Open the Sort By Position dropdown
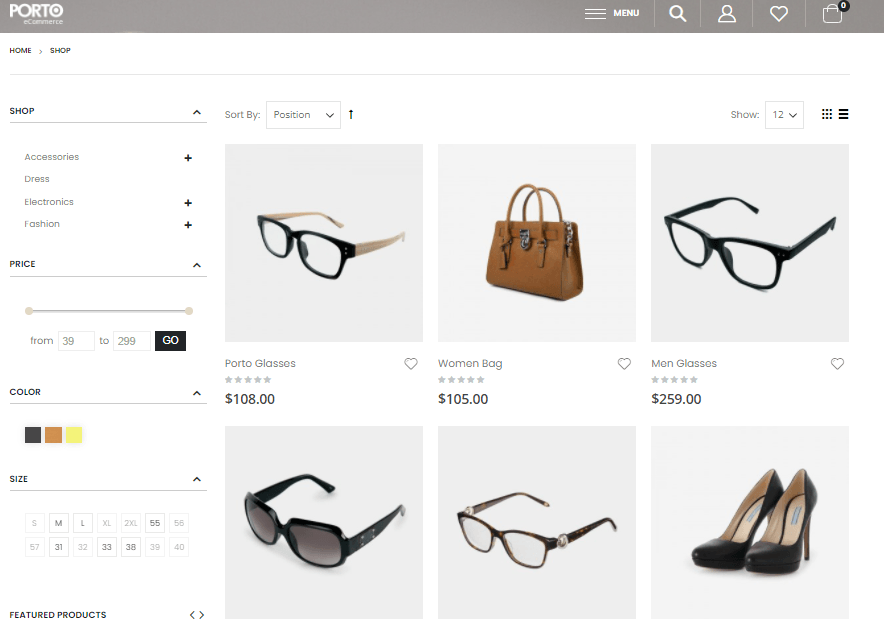 click(303, 115)
